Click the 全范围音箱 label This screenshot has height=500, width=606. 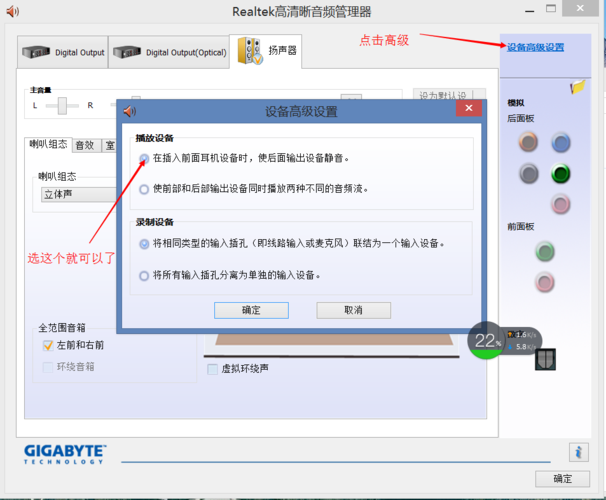coord(62,328)
